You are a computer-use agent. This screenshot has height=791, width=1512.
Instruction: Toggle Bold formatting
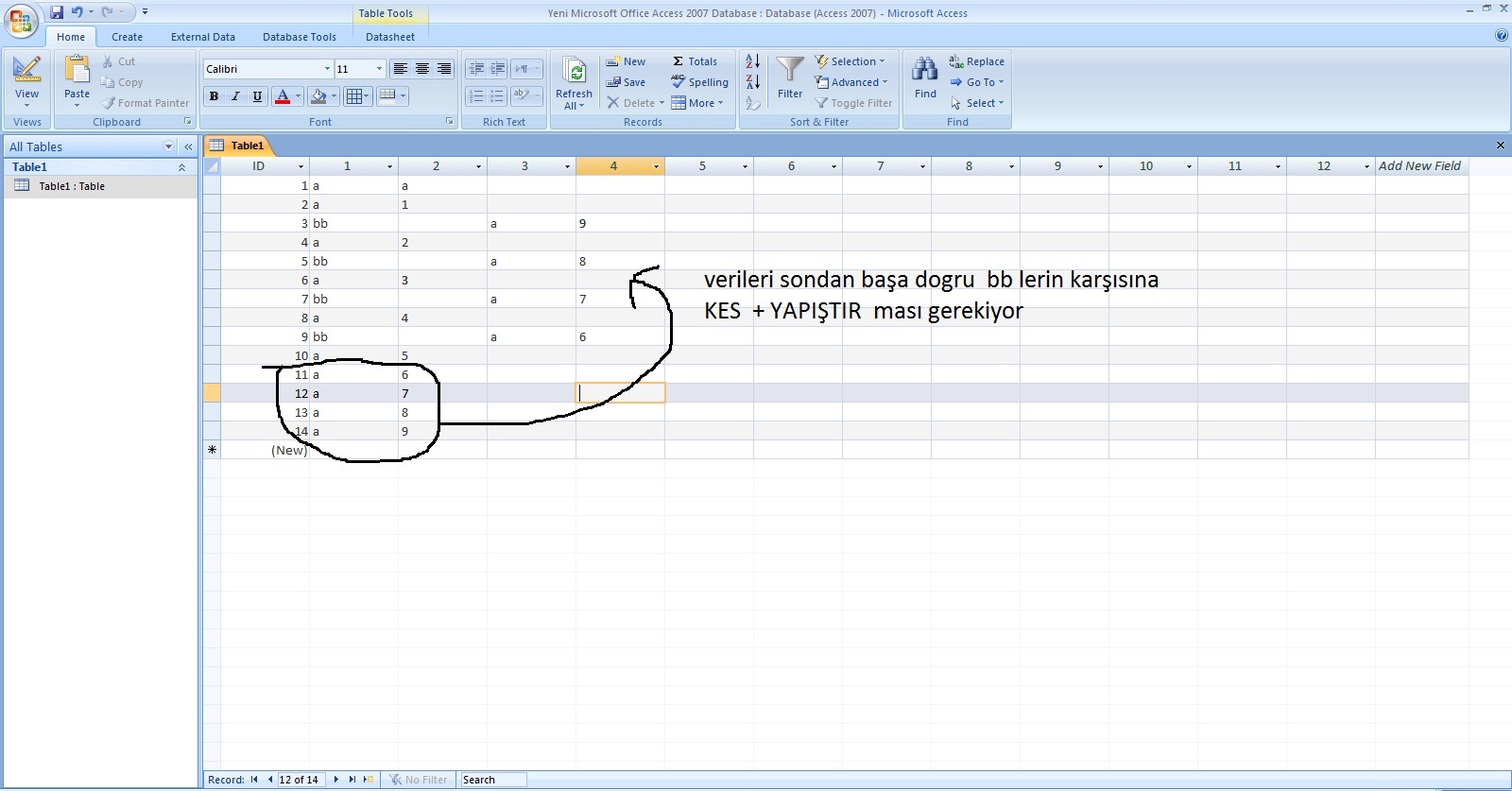pos(215,96)
